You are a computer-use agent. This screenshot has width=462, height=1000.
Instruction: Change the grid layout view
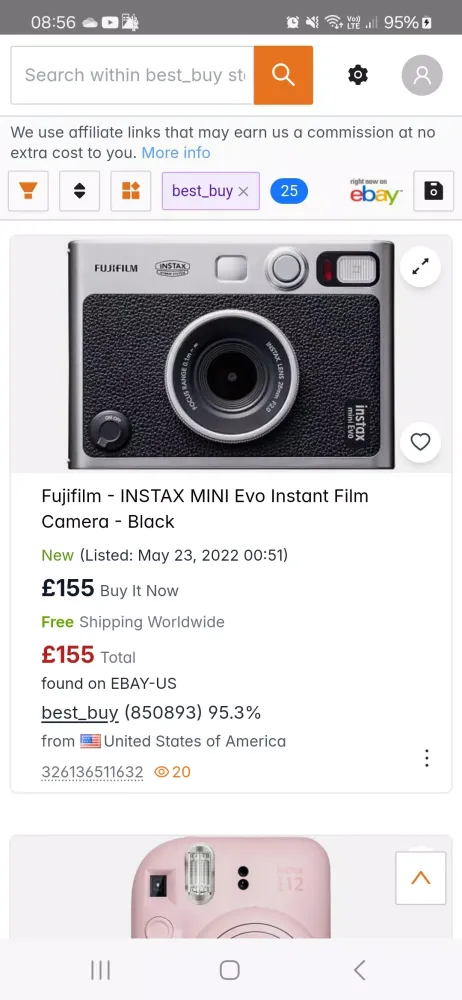click(x=131, y=191)
